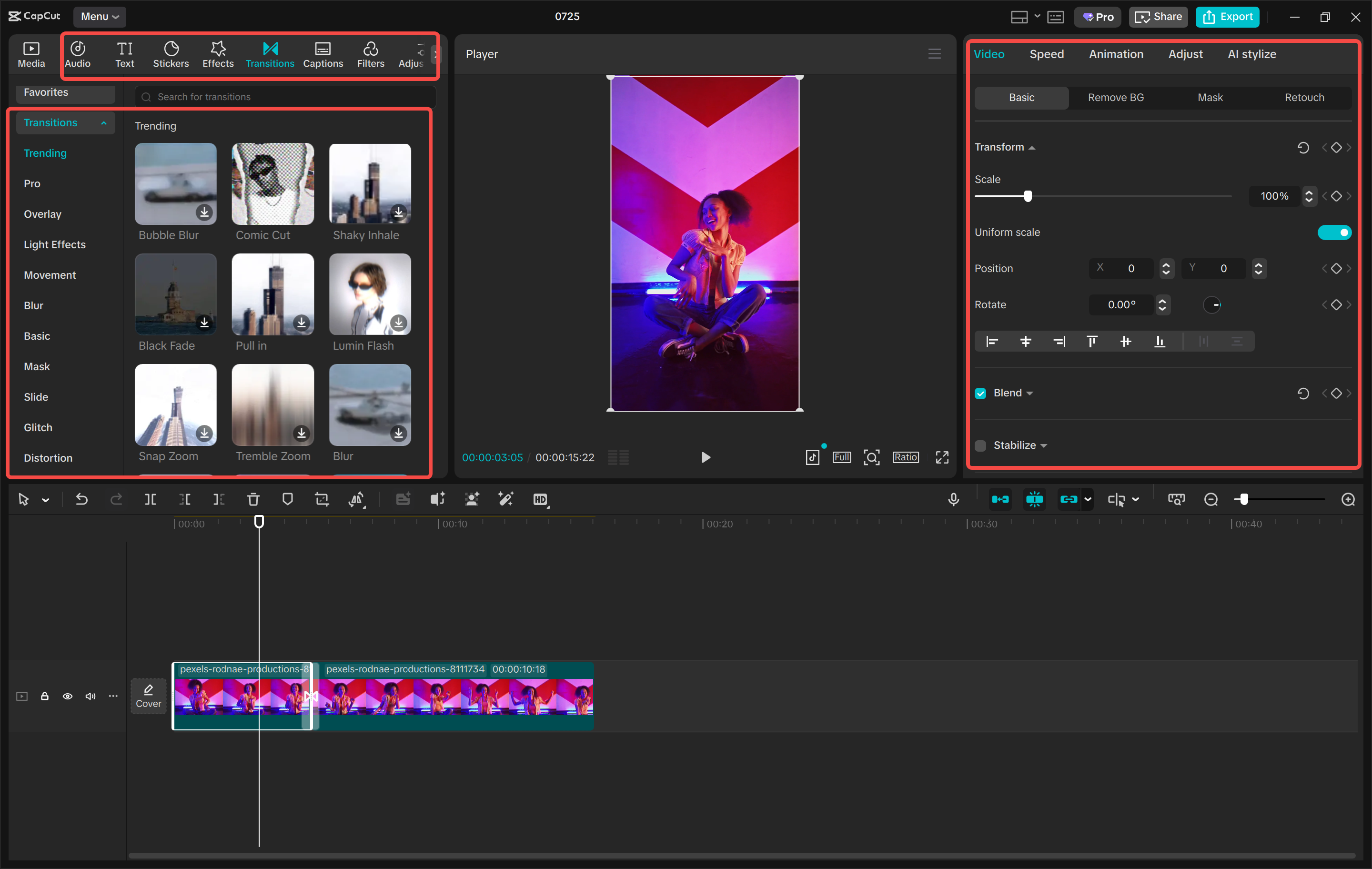Click the Delete trash icon in timeline toolbar
Viewport: 1372px width, 869px height.
click(253, 500)
